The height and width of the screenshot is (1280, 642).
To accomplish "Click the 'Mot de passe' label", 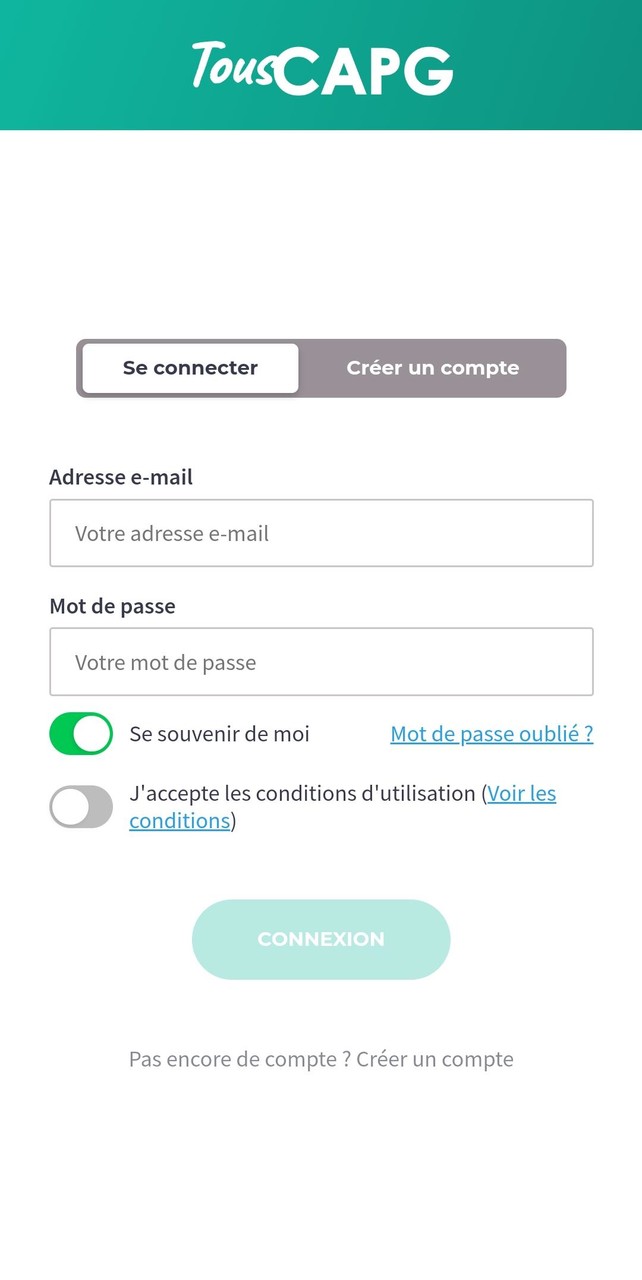I will point(113,606).
